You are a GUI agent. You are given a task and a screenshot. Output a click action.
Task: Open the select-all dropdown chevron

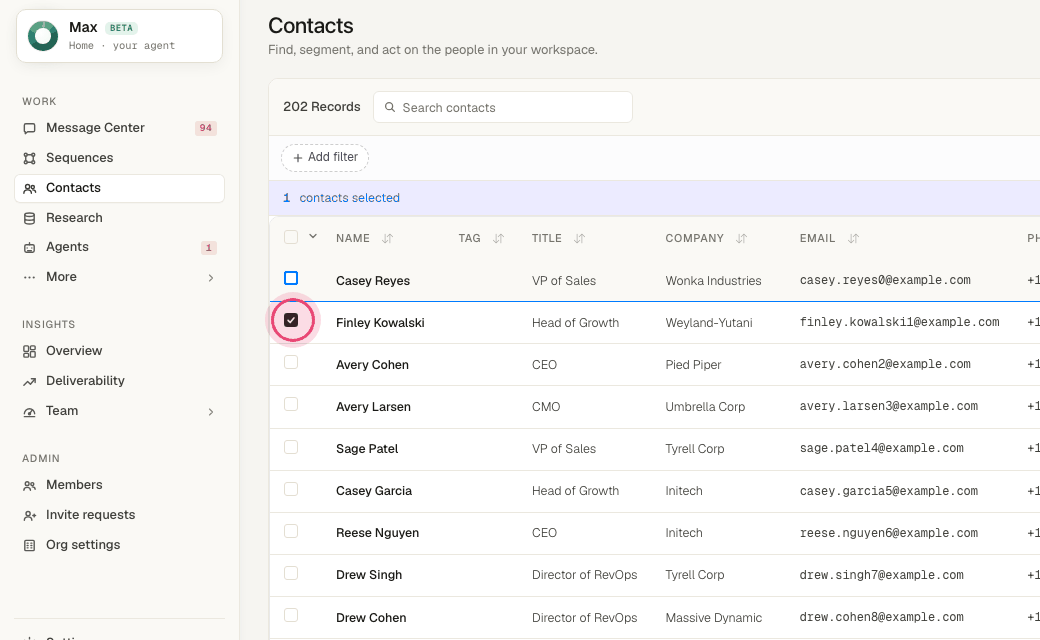(x=313, y=236)
